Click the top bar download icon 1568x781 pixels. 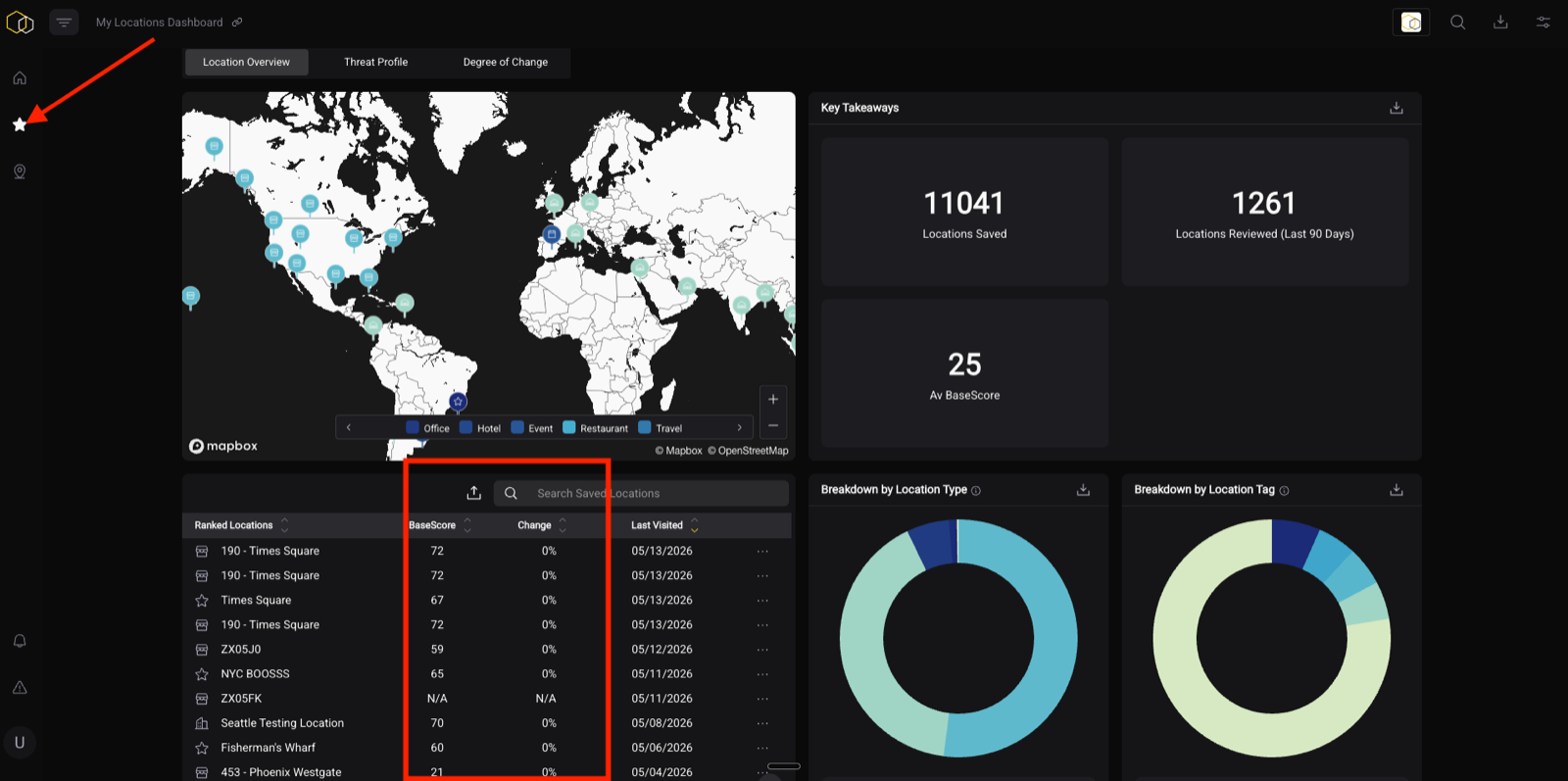point(1500,22)
